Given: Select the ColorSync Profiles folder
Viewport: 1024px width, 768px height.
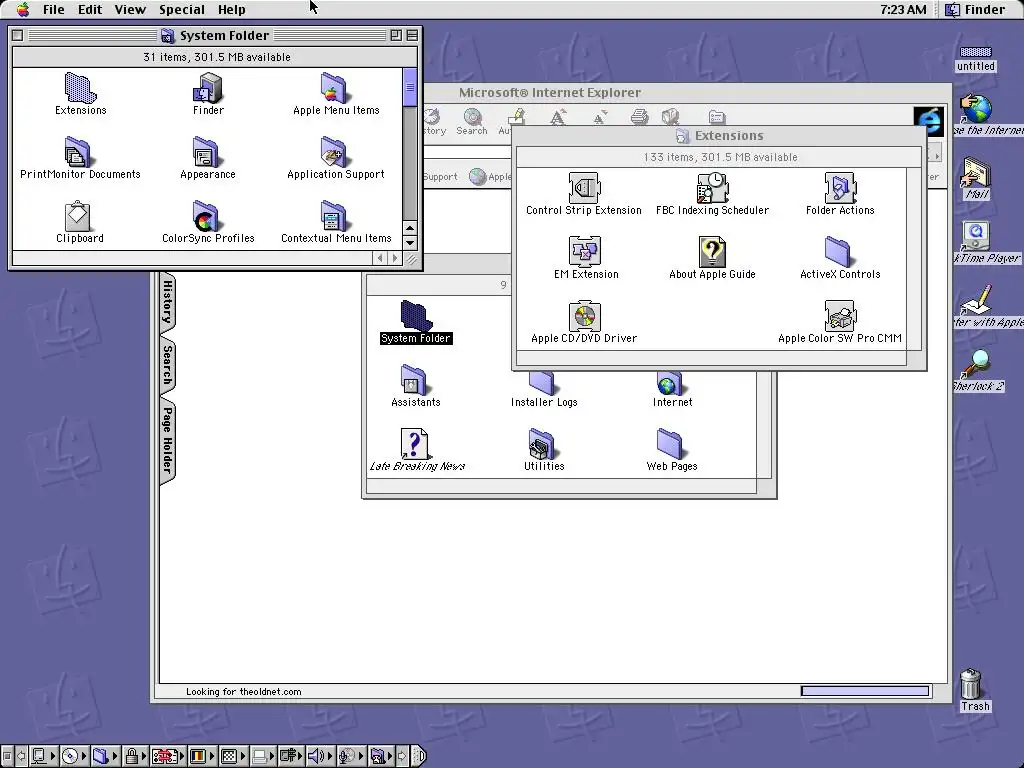Looking at the screenshot, I should (207, 216).
